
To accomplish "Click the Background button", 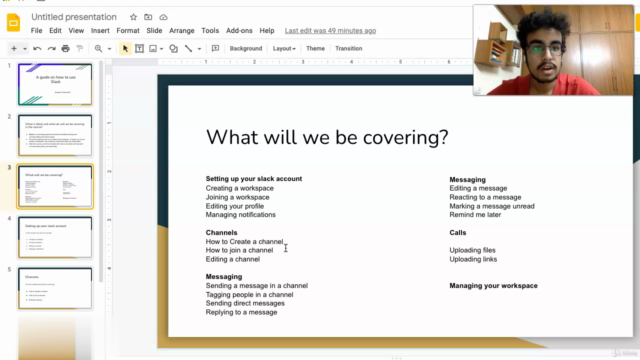I will 246,49.
